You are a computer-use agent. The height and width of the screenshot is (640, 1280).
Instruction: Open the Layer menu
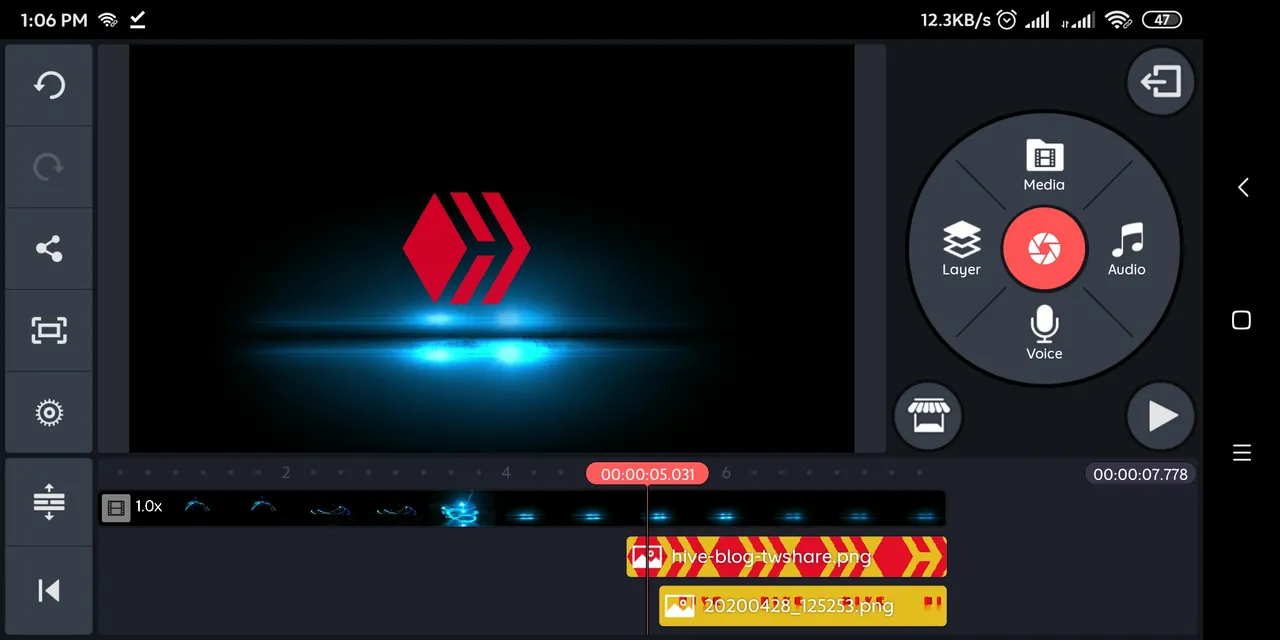(x=961, y=249)
